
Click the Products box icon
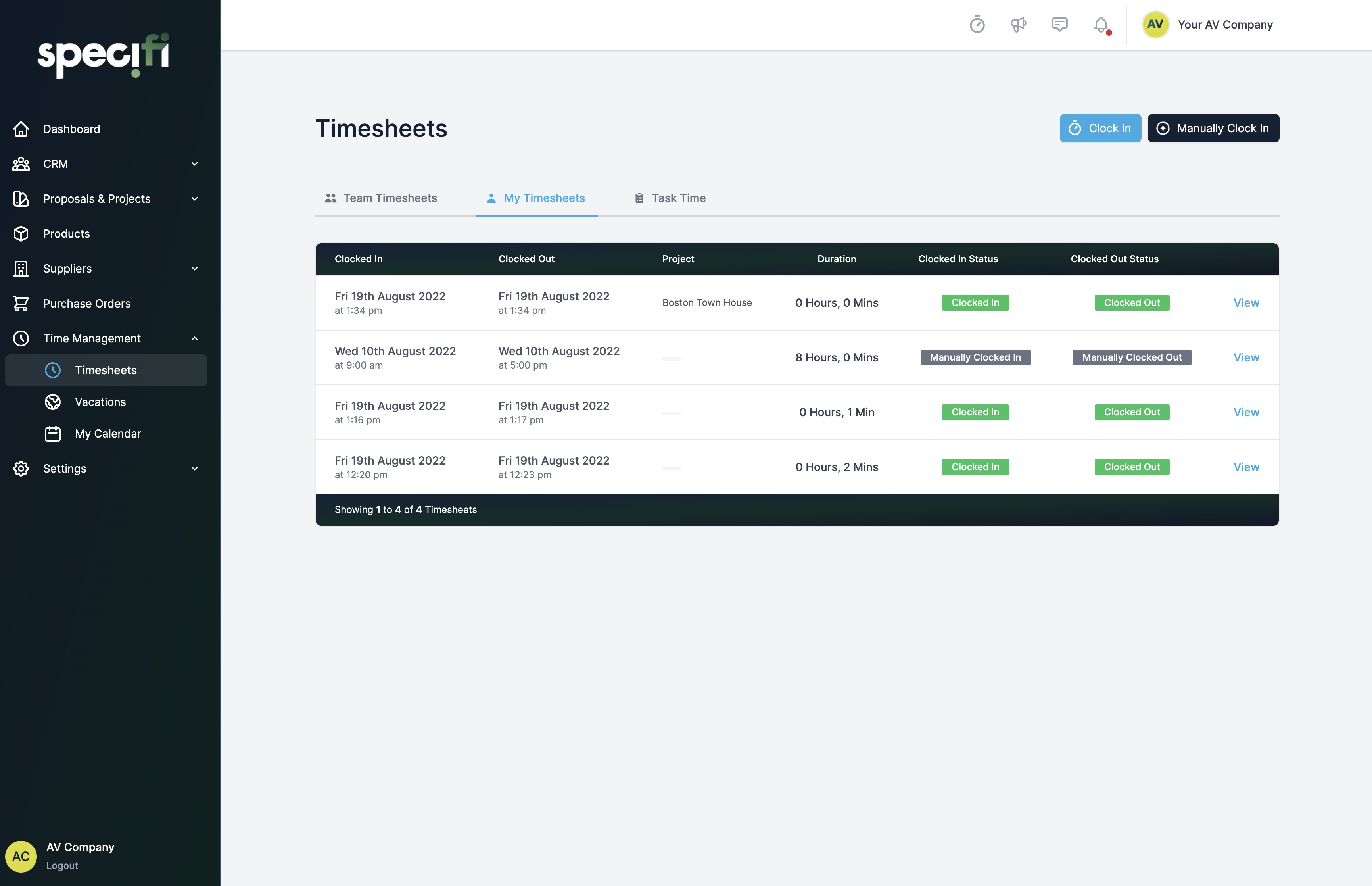coord(21,234)
